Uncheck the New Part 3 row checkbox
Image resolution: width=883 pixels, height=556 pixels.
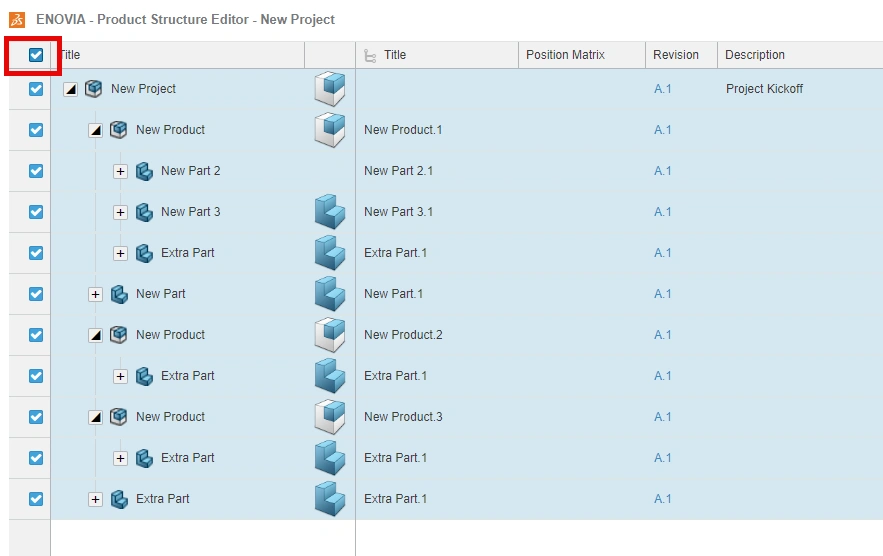tap(36, 212)
